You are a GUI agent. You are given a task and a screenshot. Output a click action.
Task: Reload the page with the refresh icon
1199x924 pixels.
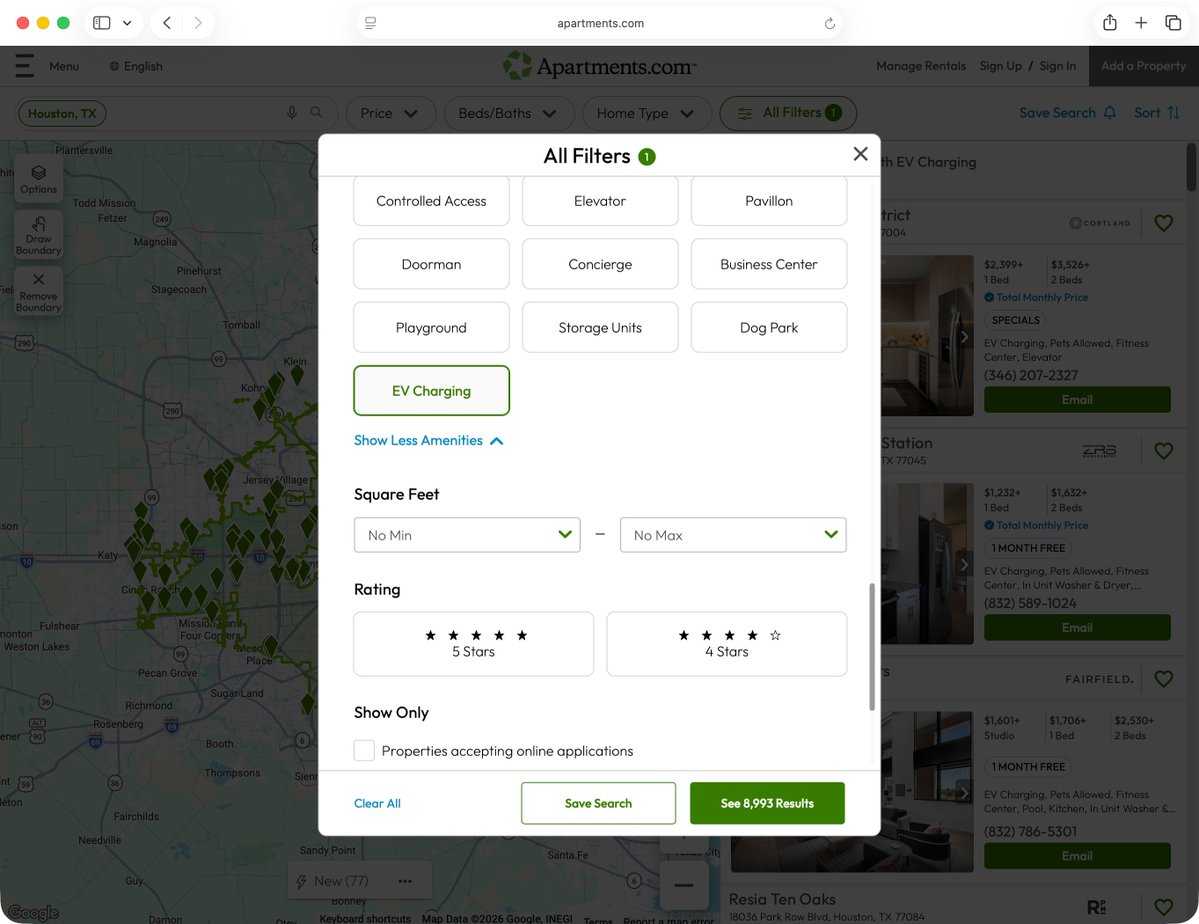click(829, 23)
